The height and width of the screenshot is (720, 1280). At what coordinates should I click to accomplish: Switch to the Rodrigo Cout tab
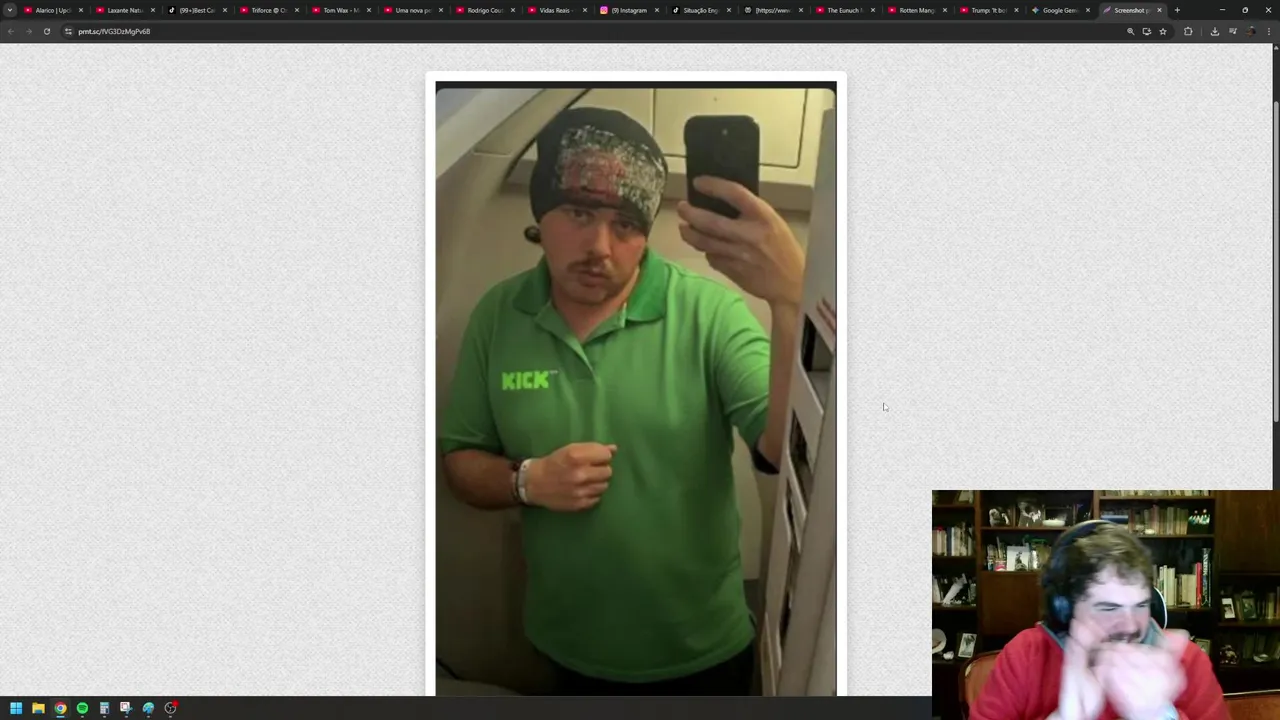[485, 10]
